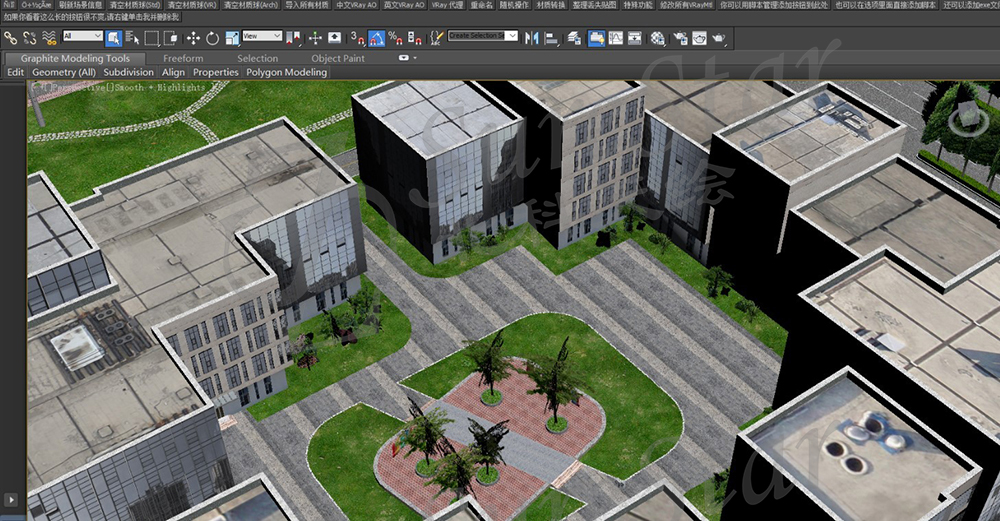Click the 清空材质球(Arch) button
The height and width of the screenshot is (521, 1000).
[x=251, y=4]
